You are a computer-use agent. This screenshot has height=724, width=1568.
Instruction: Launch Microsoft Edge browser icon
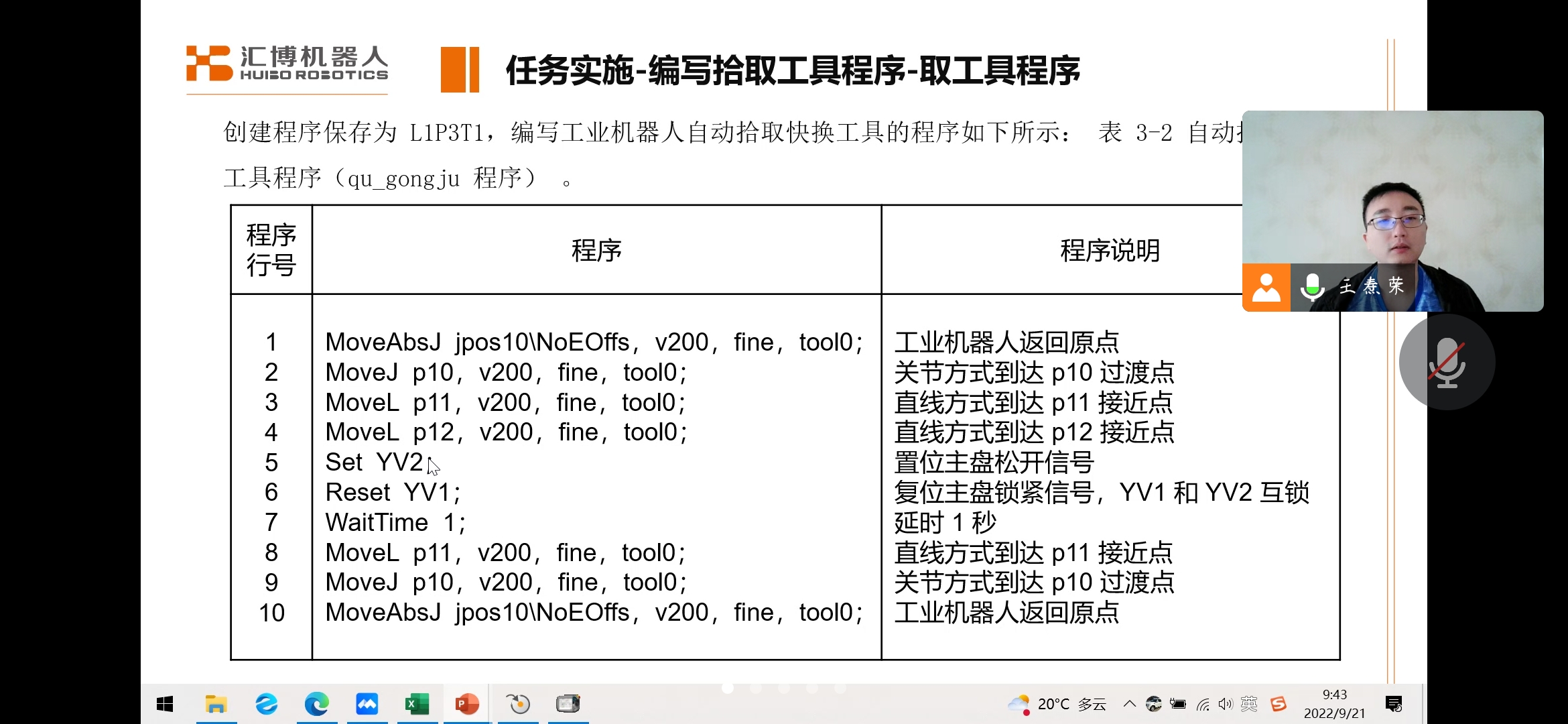click(x=316, y=704)
